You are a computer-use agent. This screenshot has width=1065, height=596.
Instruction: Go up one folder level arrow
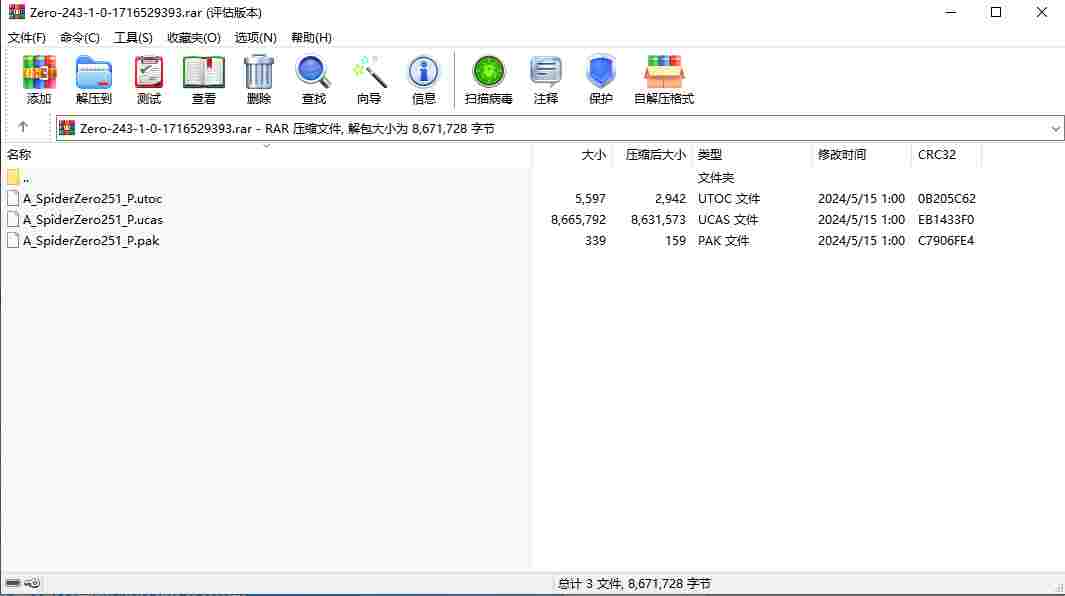[x=23, y=127]
